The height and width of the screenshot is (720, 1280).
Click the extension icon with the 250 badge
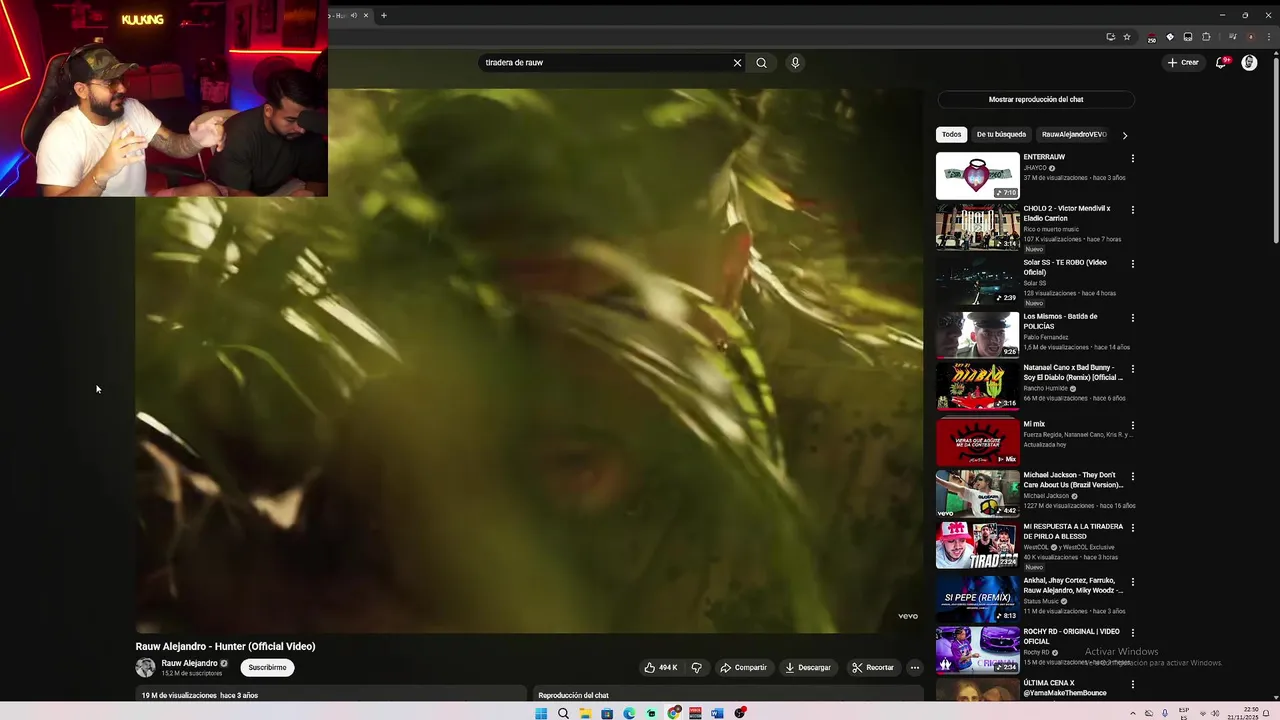(1151, 38)
